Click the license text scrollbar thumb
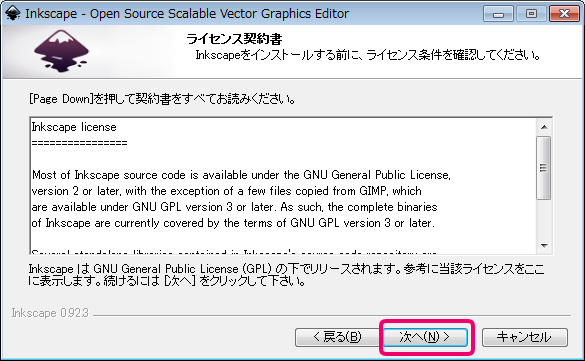 click(x=544, y=168)
